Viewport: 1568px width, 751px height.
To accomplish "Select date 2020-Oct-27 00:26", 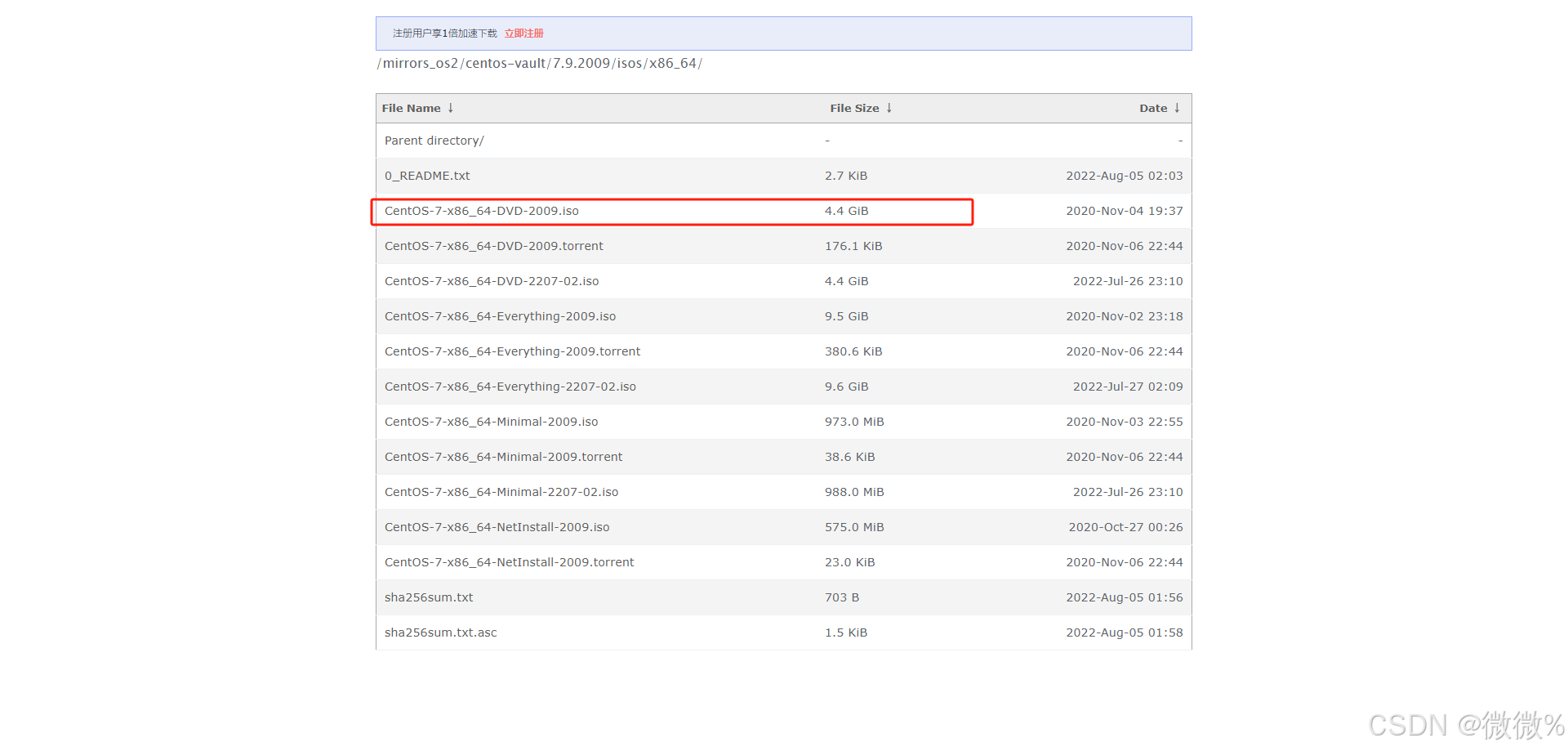I will coord(1125,527).
